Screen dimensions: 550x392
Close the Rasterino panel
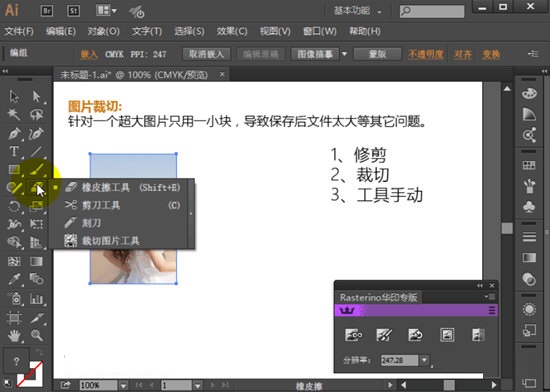coord(492,285)
